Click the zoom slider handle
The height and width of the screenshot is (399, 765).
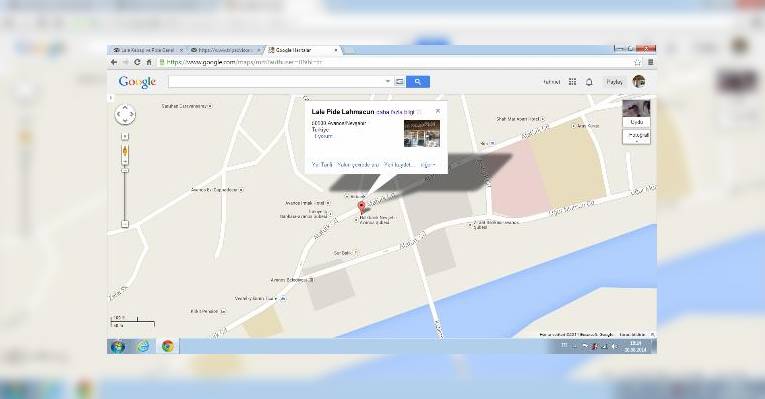coord(125,170)
